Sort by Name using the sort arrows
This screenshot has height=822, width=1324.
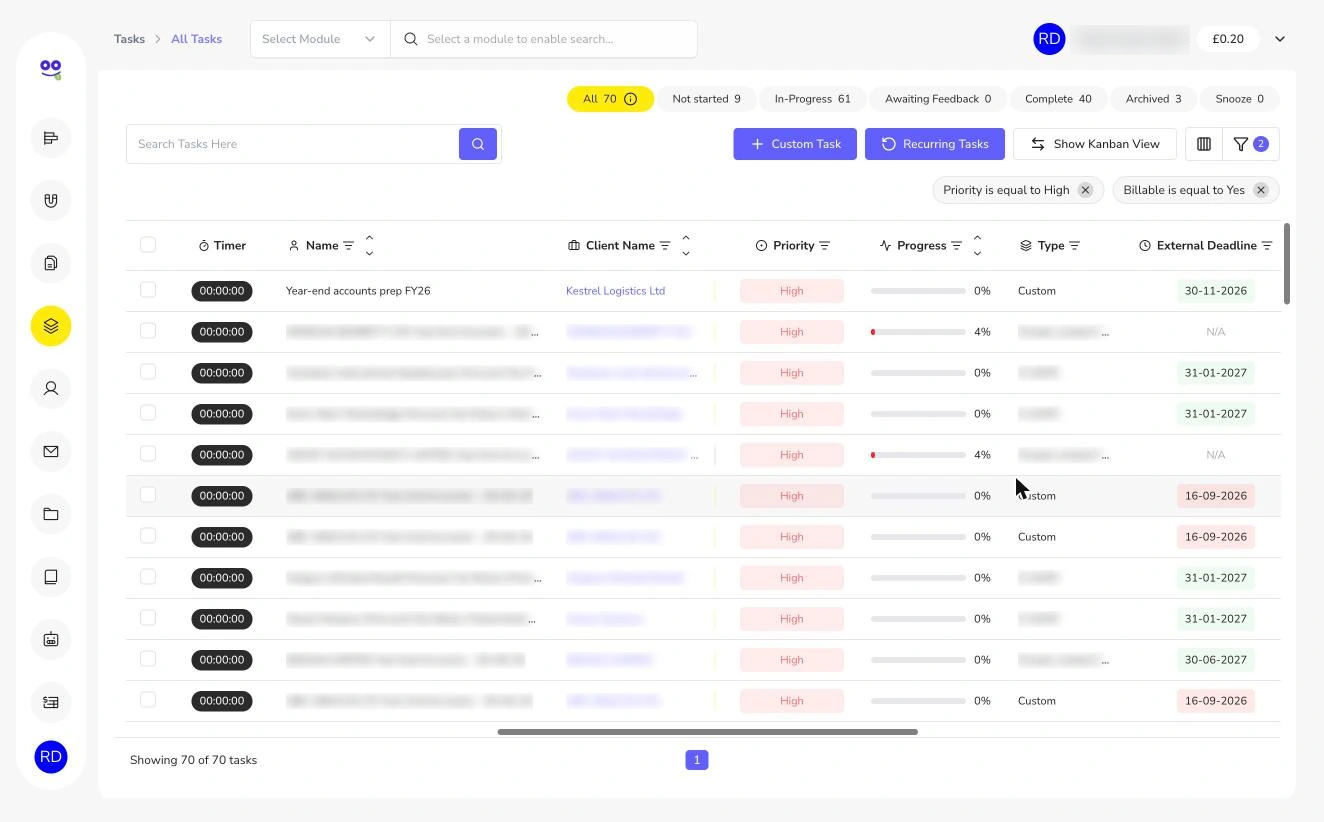tap(369, 245)
